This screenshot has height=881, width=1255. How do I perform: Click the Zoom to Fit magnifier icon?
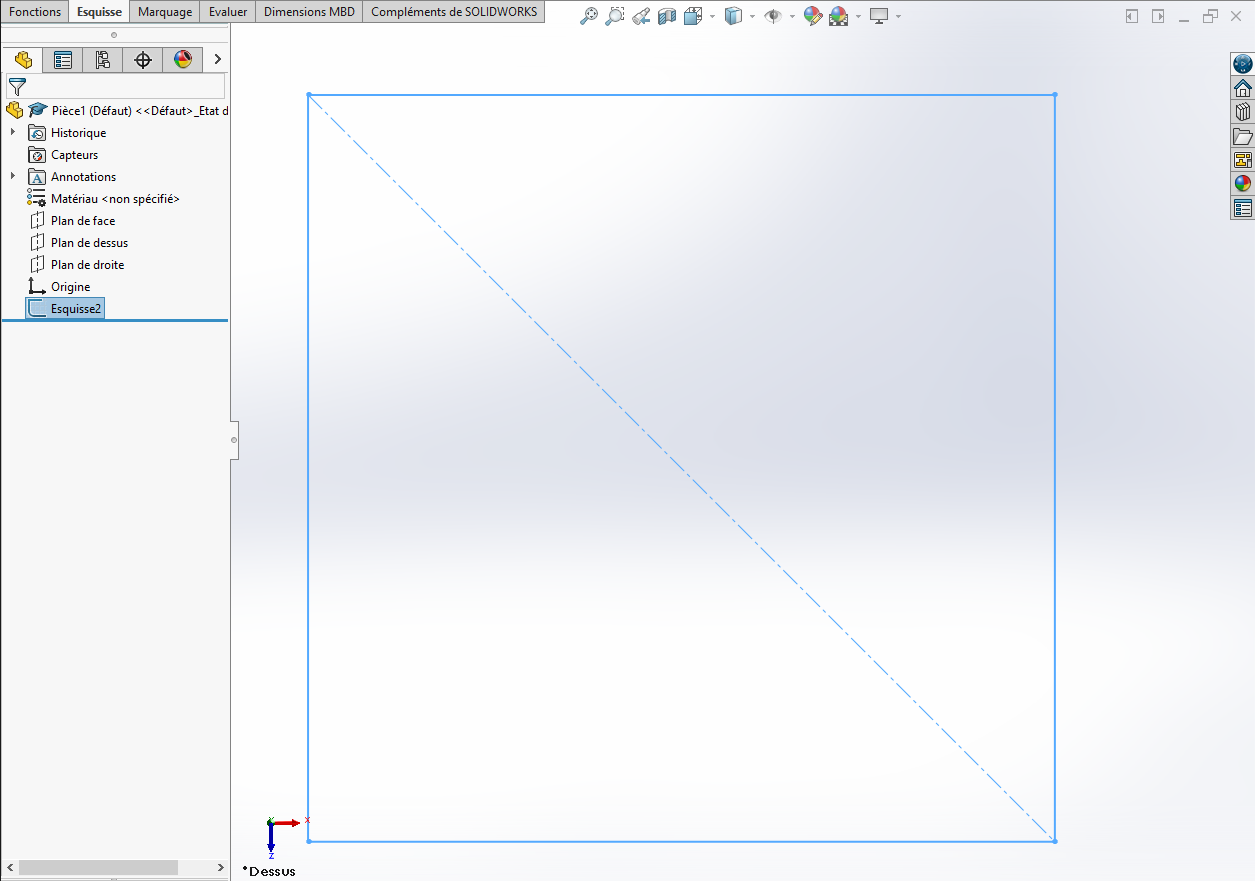589,16
